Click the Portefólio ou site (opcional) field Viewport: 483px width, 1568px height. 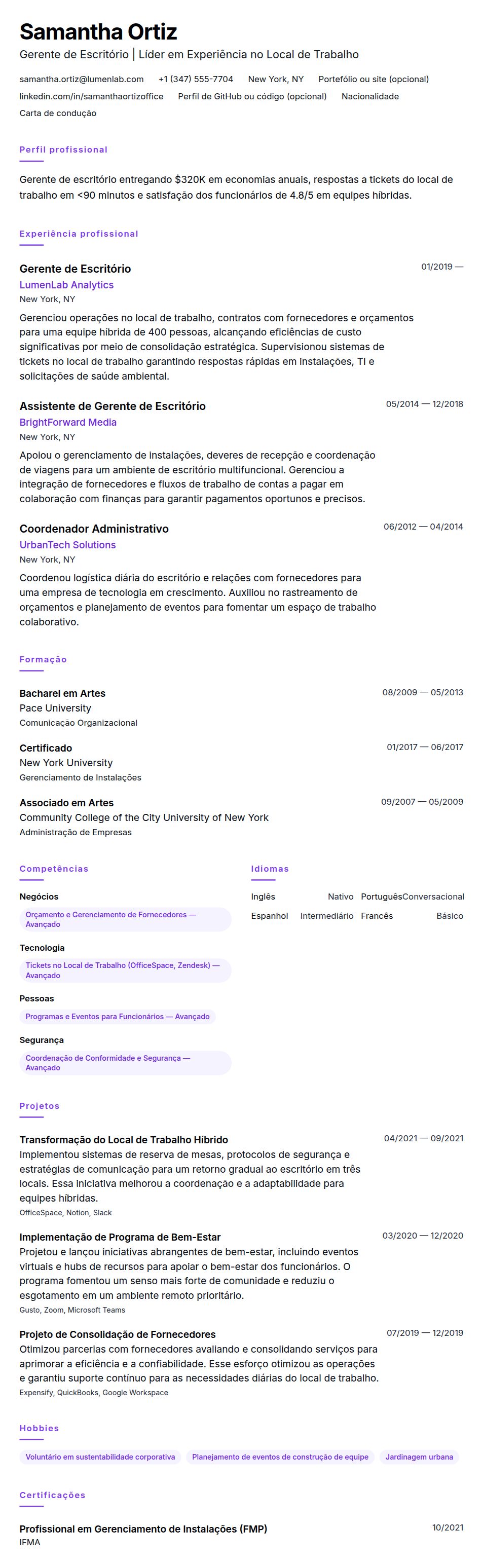[374, 79]
